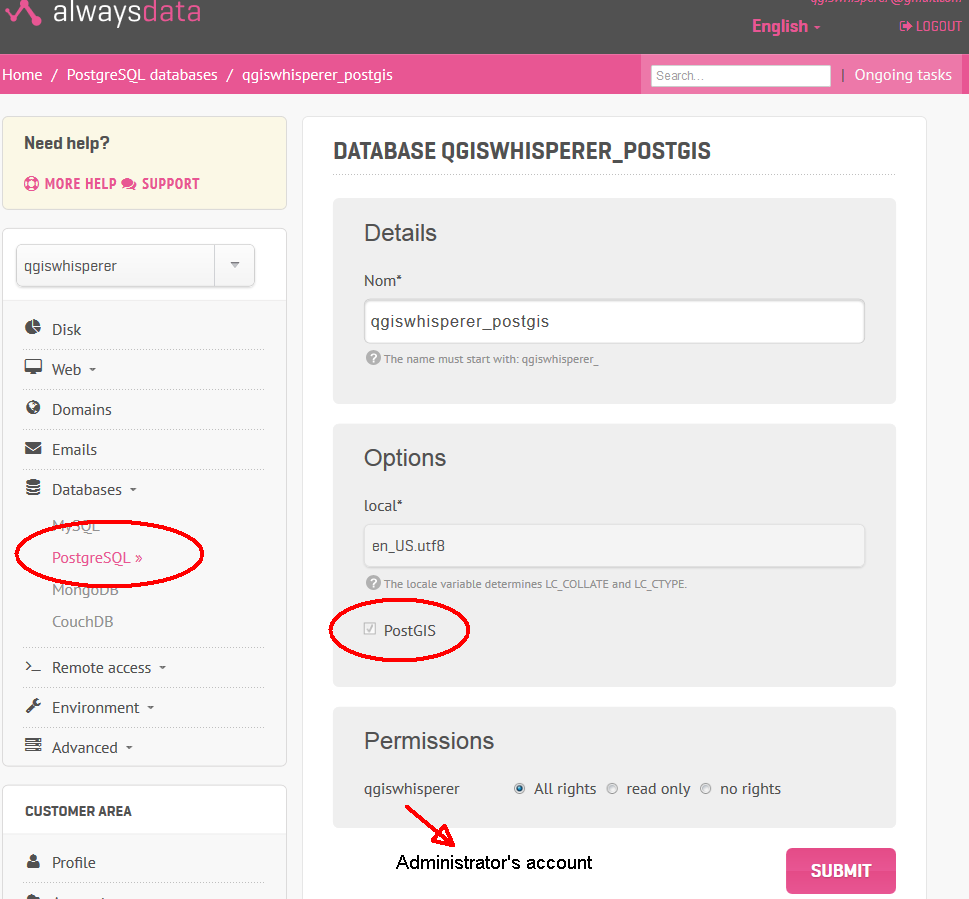The height and width of the screenshot is (899, 969).
Task: Go to PostgreSQL databases breadcrumb
Action: click(x=142, y=75)
